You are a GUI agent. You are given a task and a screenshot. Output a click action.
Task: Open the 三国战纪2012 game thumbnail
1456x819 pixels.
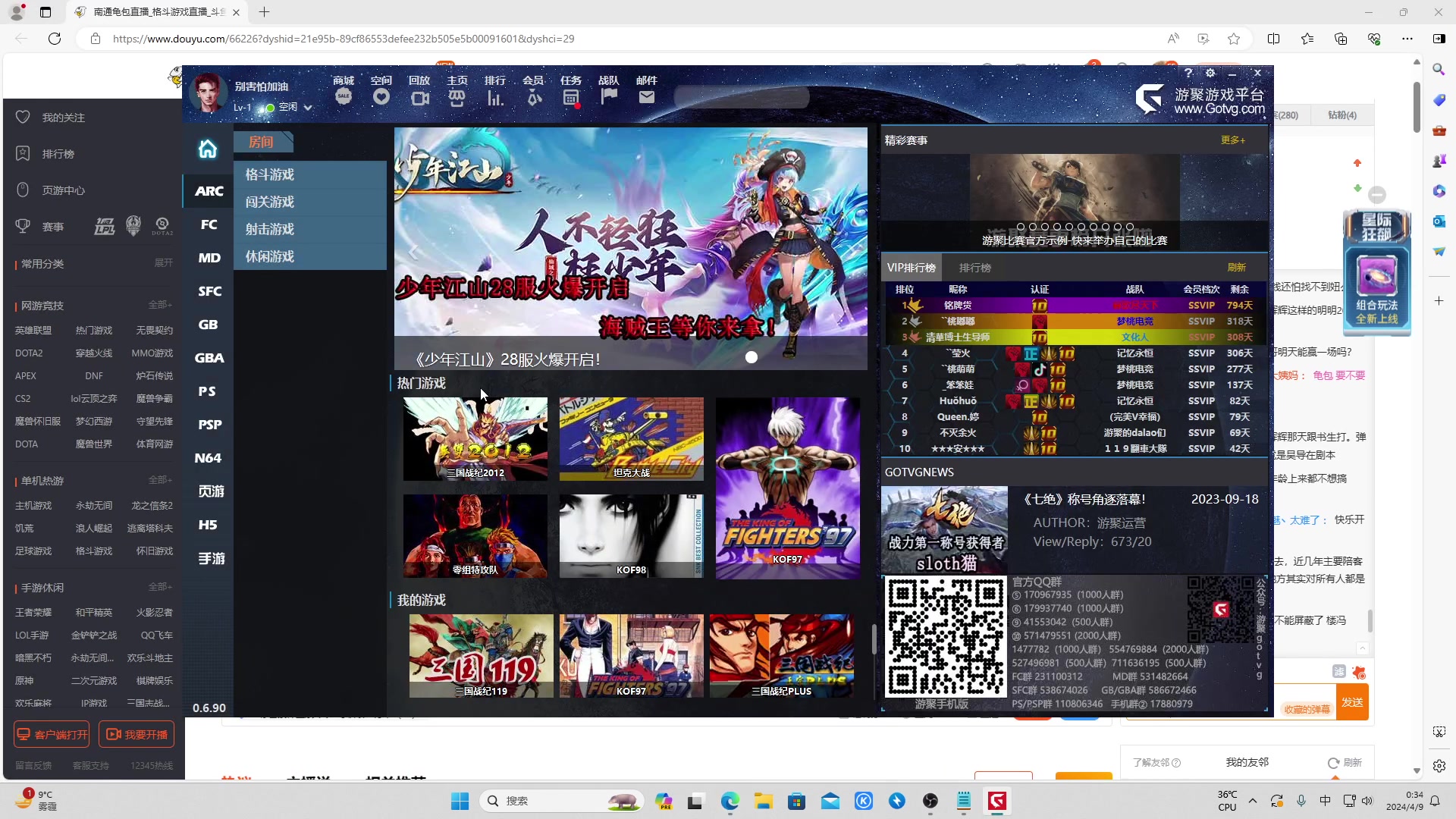(x=475, y=439)
